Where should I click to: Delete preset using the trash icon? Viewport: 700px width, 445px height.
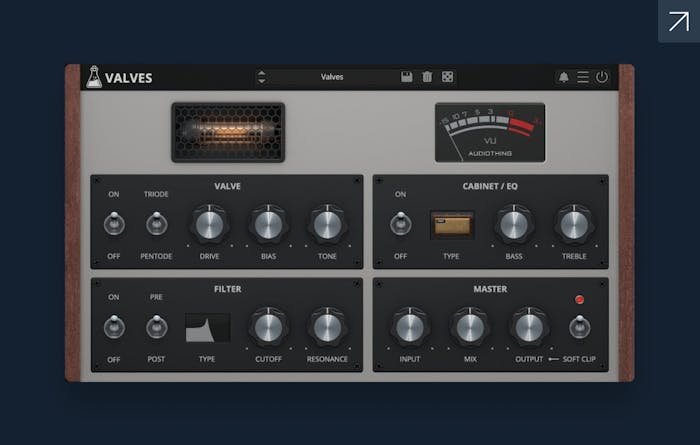(427, 77)
